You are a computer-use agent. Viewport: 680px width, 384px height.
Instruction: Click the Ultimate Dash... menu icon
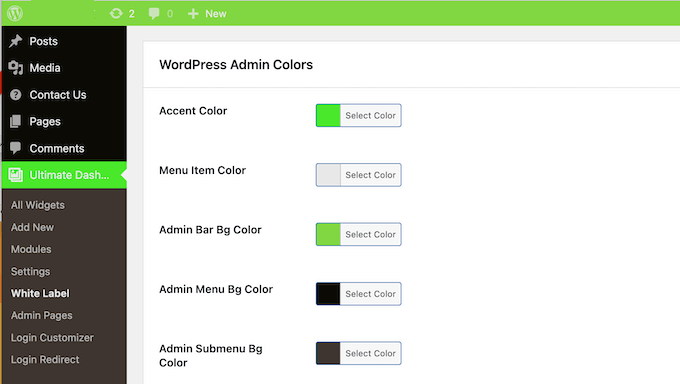click(x=16, y=175)
